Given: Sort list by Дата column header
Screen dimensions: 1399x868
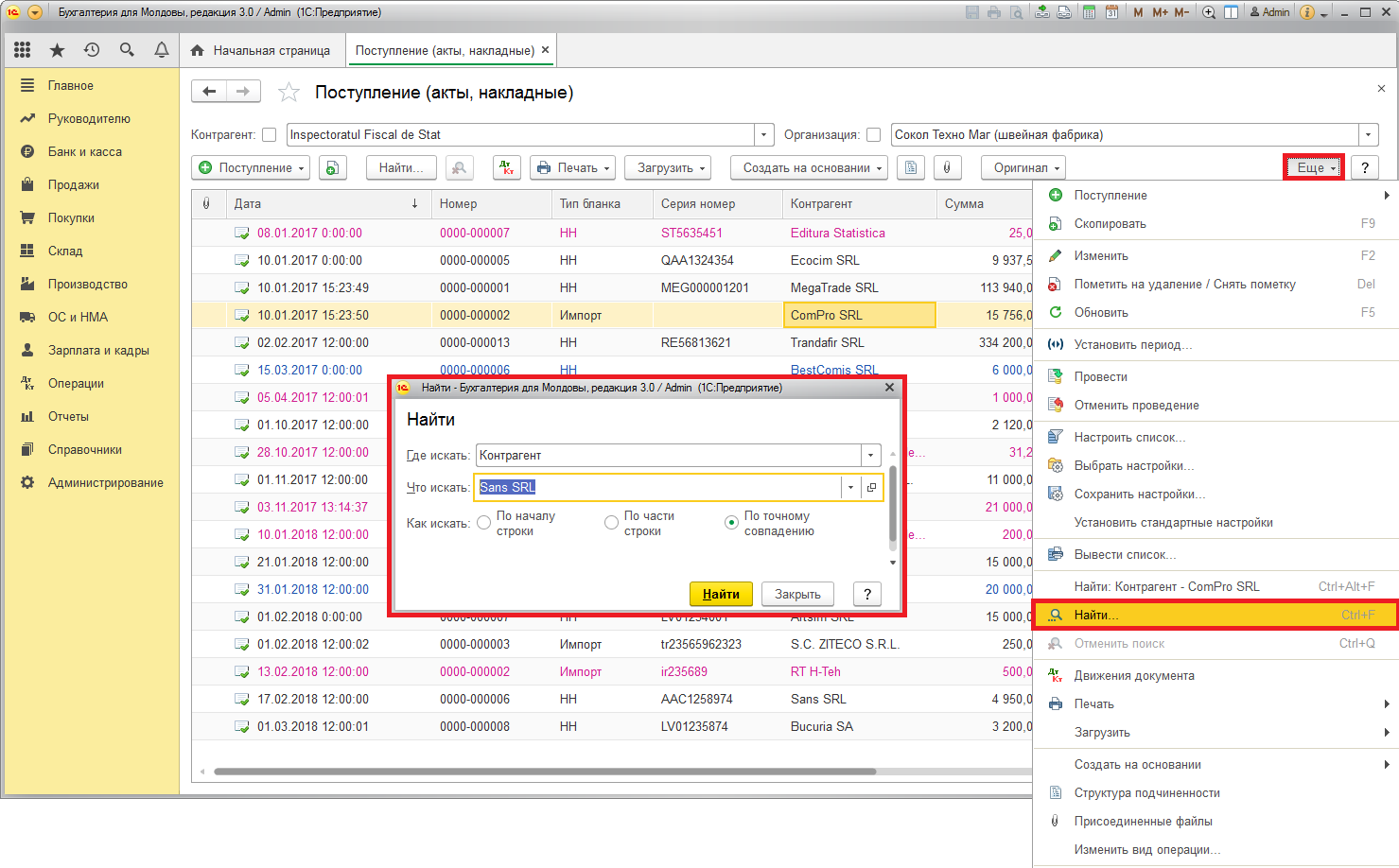Looking at the screenshot, I should pos(326,203).
